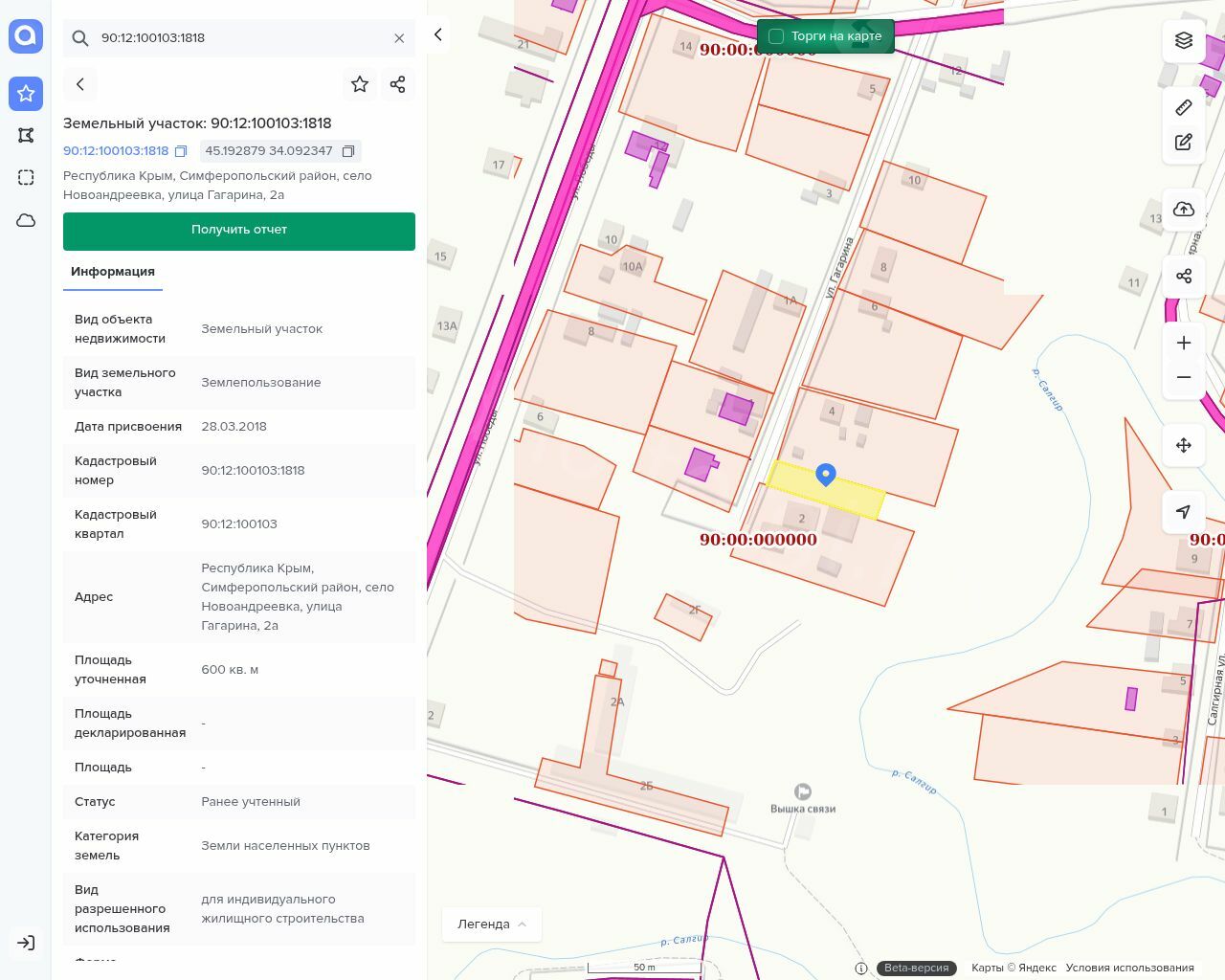Viewport: 1225px width, 980px height.
Task: Select the ruler measurement tool
Action: pos(1183,107)
